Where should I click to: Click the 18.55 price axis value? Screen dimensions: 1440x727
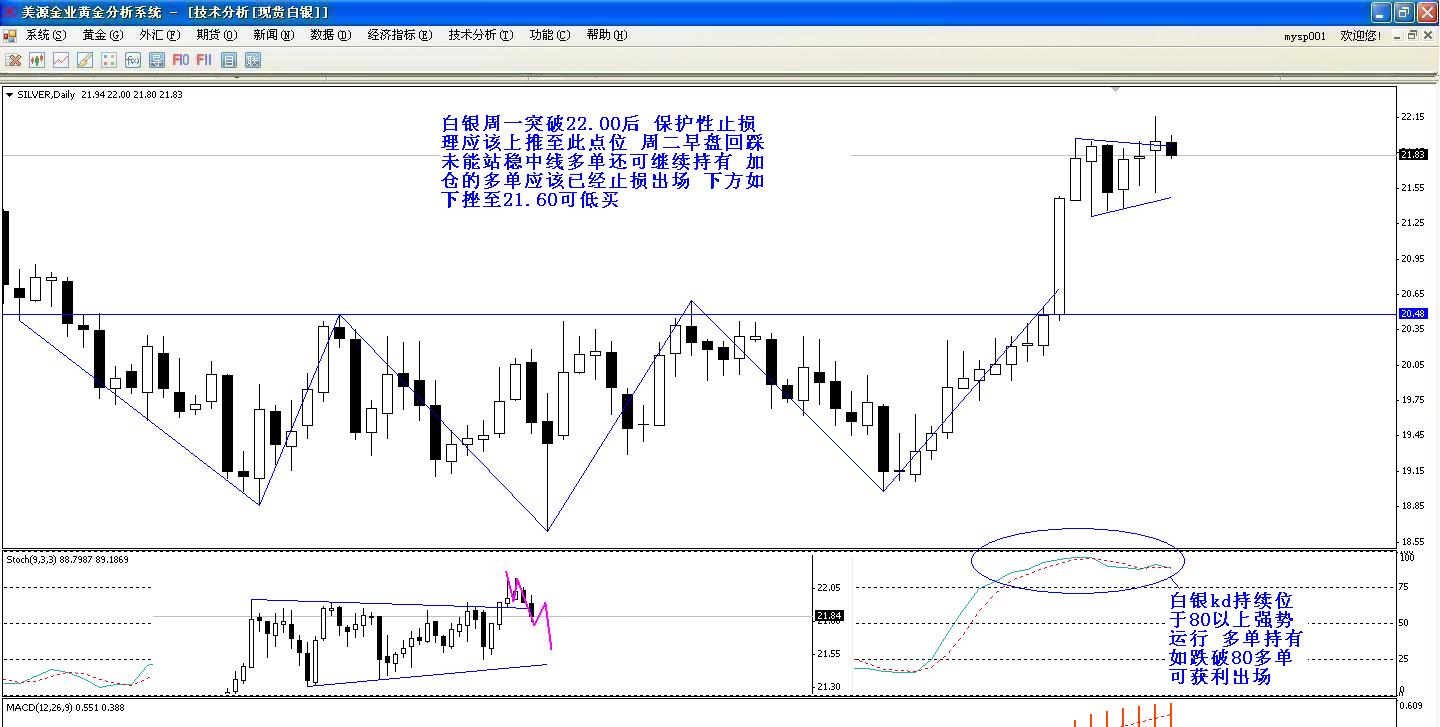(x=1413, y=542)
